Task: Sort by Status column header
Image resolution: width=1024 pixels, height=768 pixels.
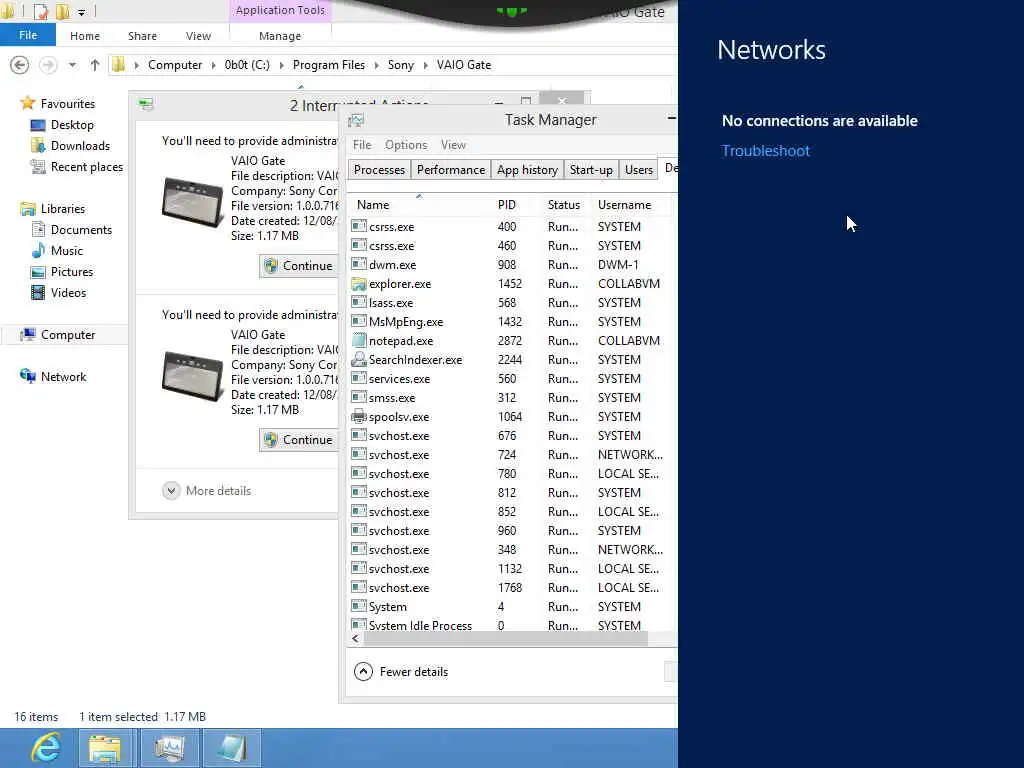Action: (x=566, y=204)
